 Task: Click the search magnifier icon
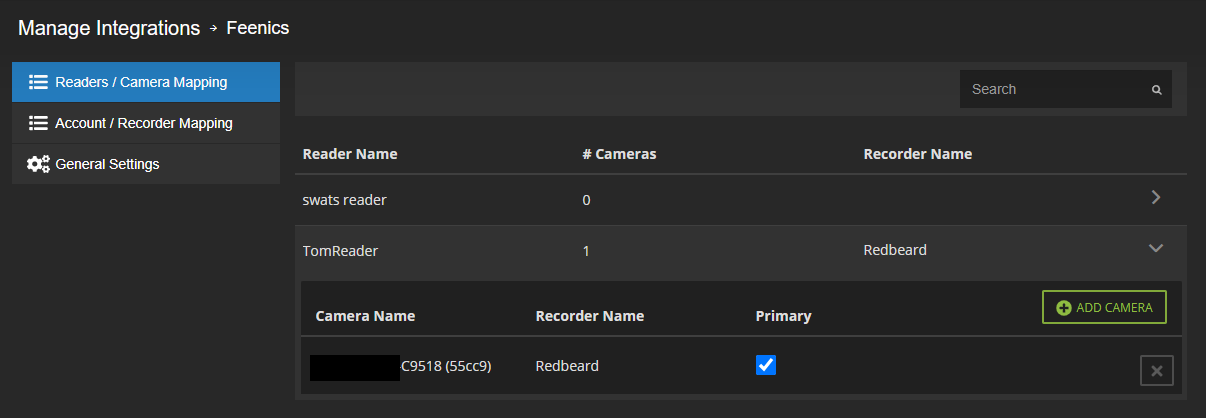click(x=1156, y=90)
